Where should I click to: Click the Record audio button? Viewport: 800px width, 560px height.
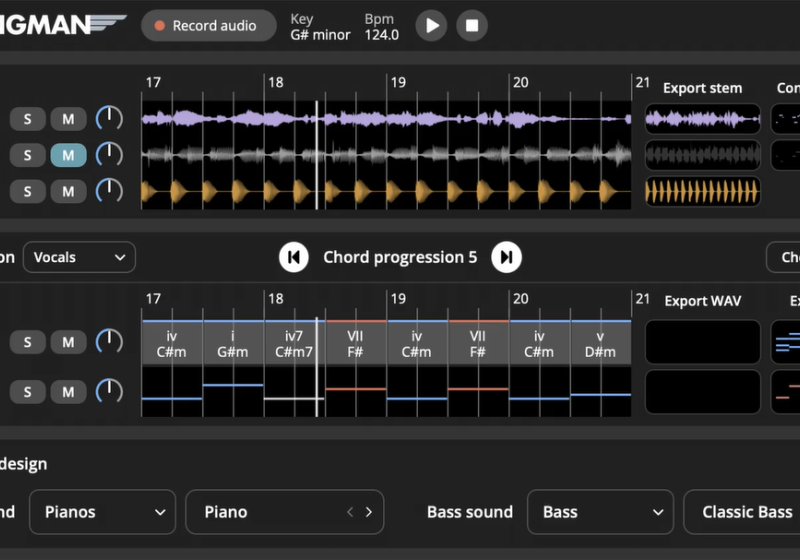208,26
